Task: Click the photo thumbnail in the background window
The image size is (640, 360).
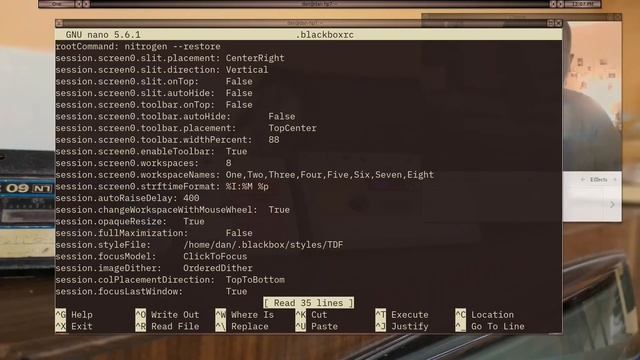Action: [592, 96]
